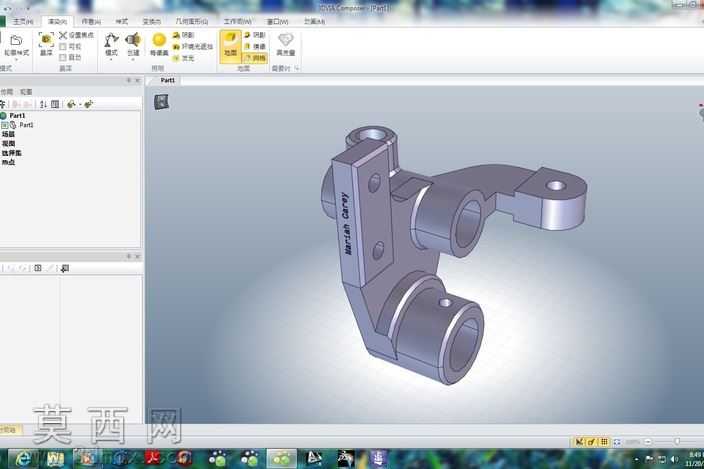
Task: Select the 视图 (Views) tree node
Action: coord(9,144)
